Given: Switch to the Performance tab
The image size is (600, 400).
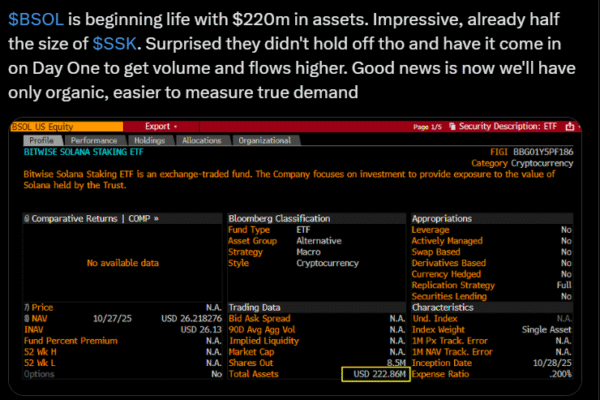Looking at the screenshot, I should (93, 141).
